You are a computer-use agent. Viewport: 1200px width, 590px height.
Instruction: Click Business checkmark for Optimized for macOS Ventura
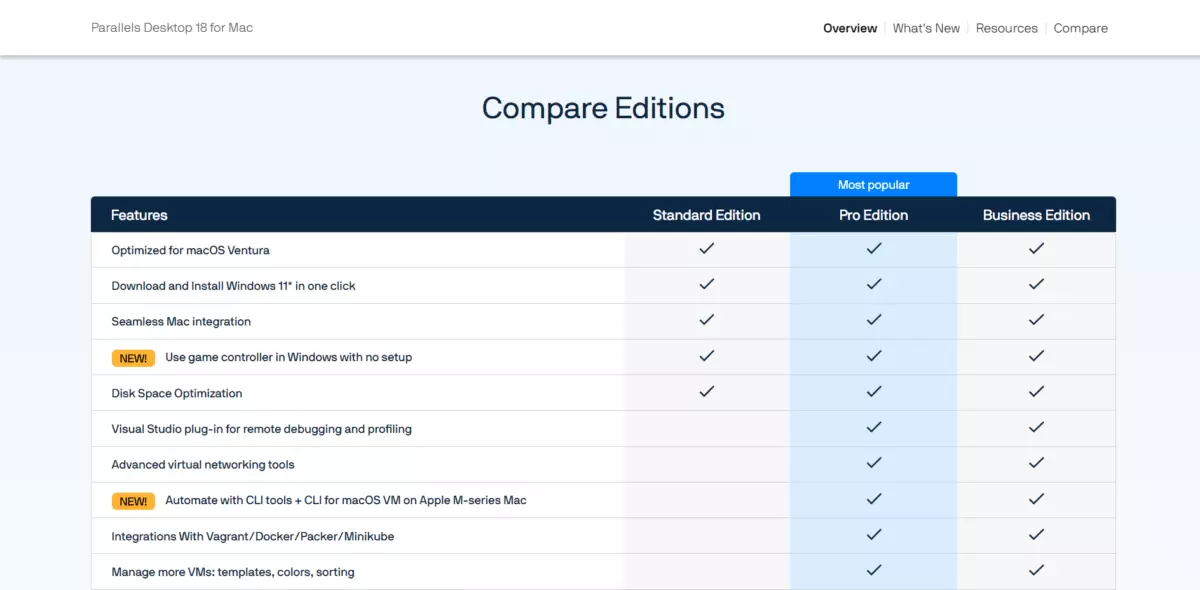[1036, 249]
